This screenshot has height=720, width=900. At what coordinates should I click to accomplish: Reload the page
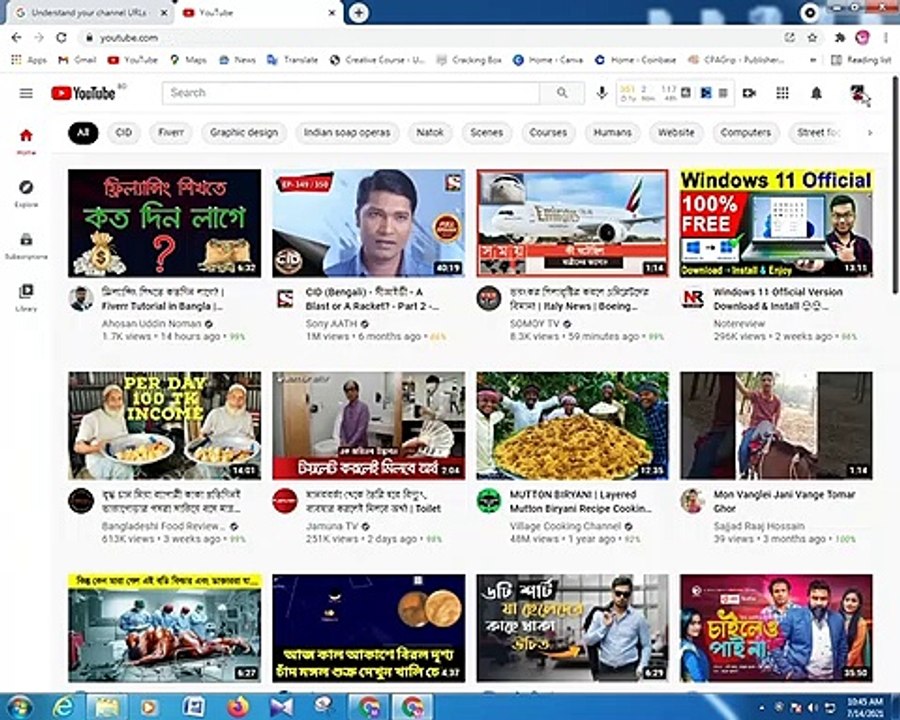pyautogui.click(x=61, y=38)
